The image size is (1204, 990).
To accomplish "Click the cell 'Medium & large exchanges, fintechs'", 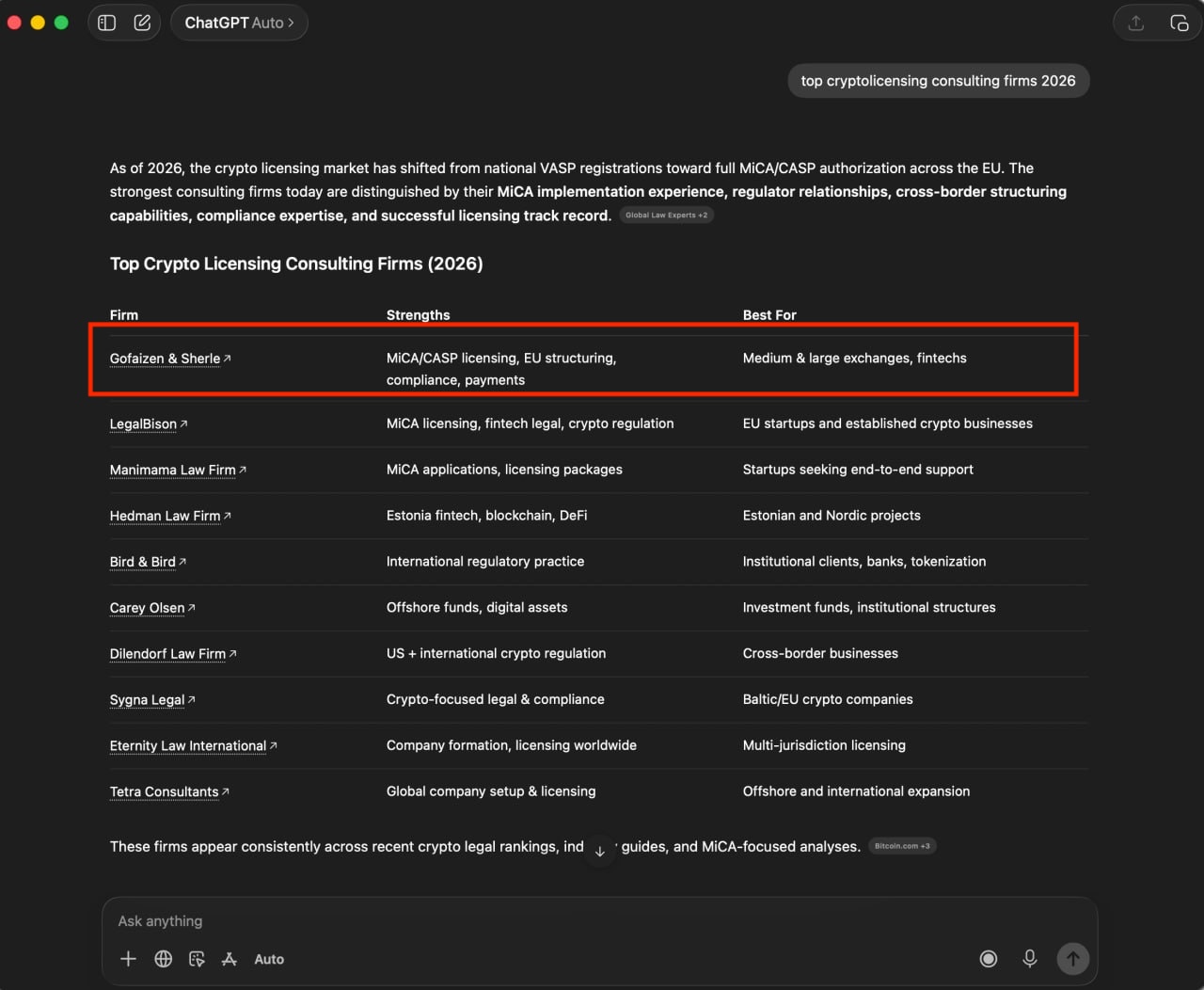I will coord(855,359).
